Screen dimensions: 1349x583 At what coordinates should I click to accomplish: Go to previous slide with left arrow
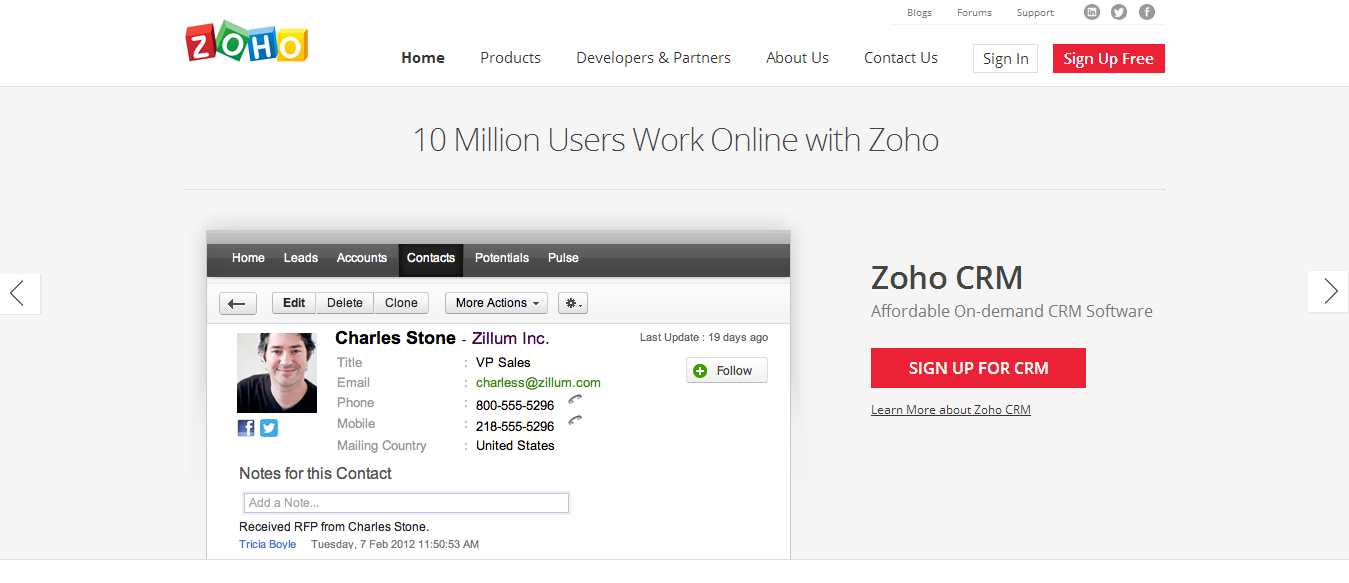19,292
